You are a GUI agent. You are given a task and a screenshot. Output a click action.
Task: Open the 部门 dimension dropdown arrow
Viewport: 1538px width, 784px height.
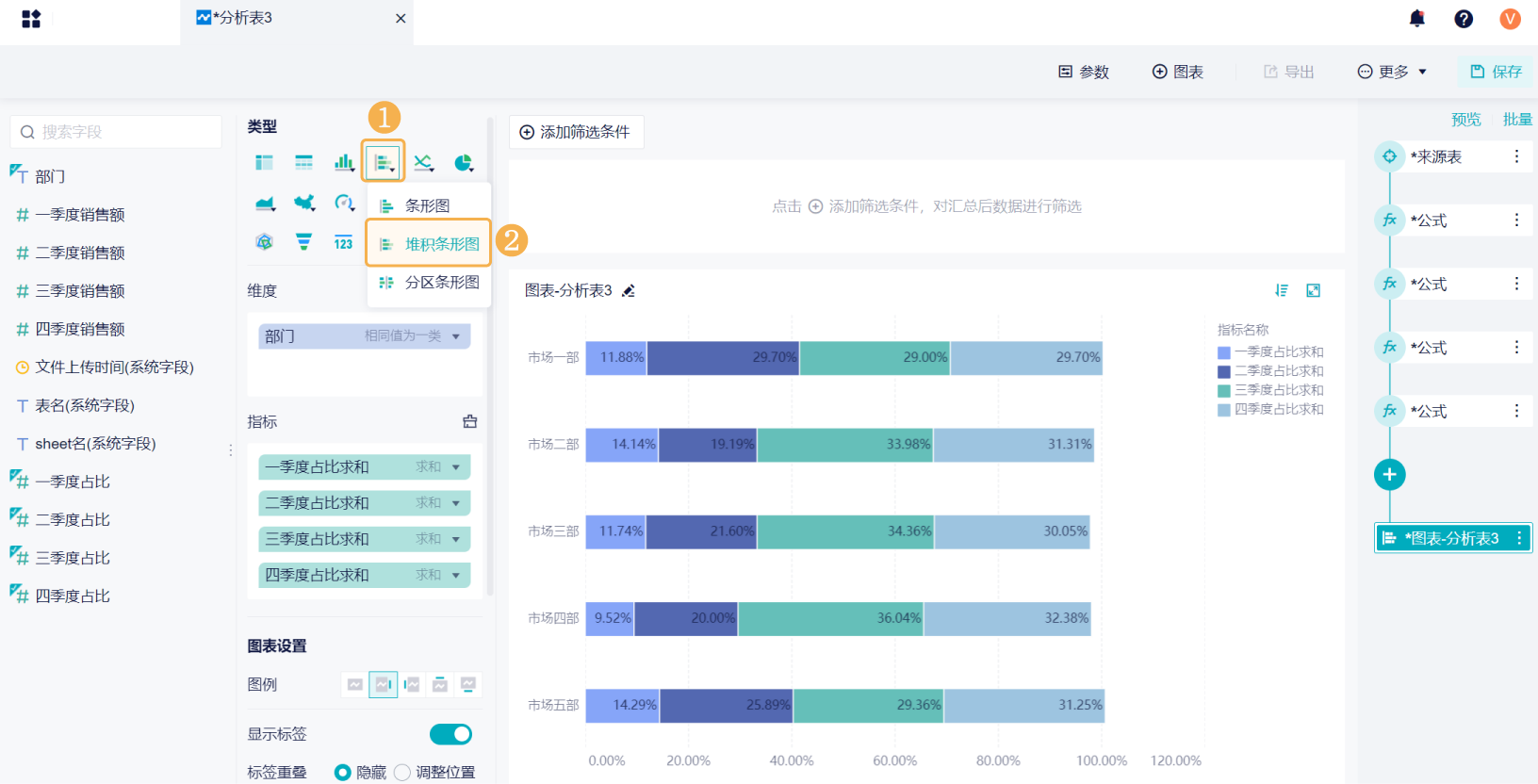pos(456,336)
